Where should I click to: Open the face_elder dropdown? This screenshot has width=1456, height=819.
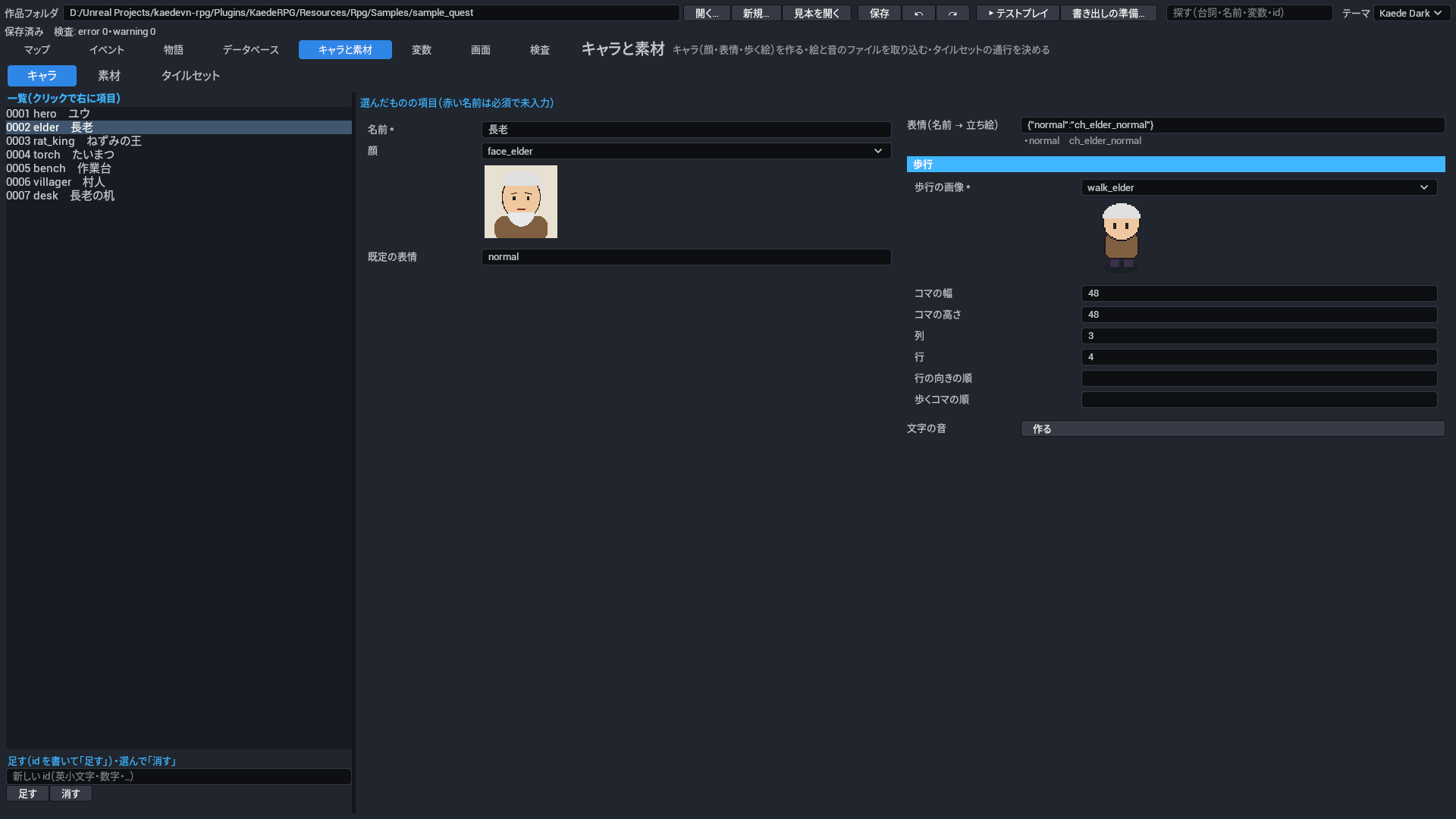pos(686,151)
